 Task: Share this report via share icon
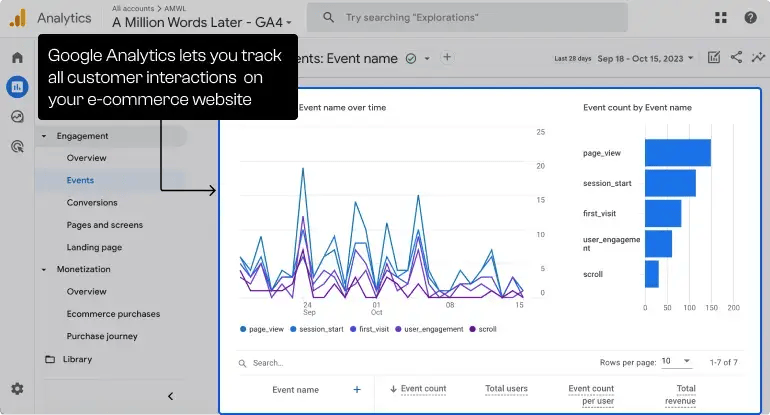click(737, 58)
